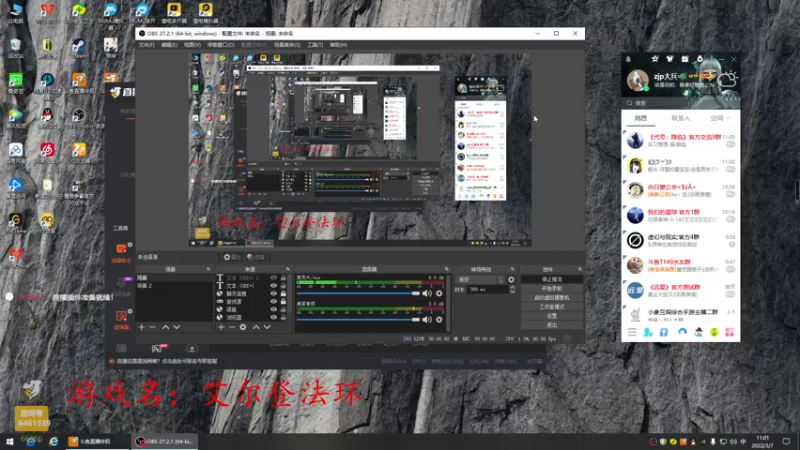Viewport: 800px width, 450px height.
Task: Open QQ main menu hamburger icon
Action: tap(632, 332)
